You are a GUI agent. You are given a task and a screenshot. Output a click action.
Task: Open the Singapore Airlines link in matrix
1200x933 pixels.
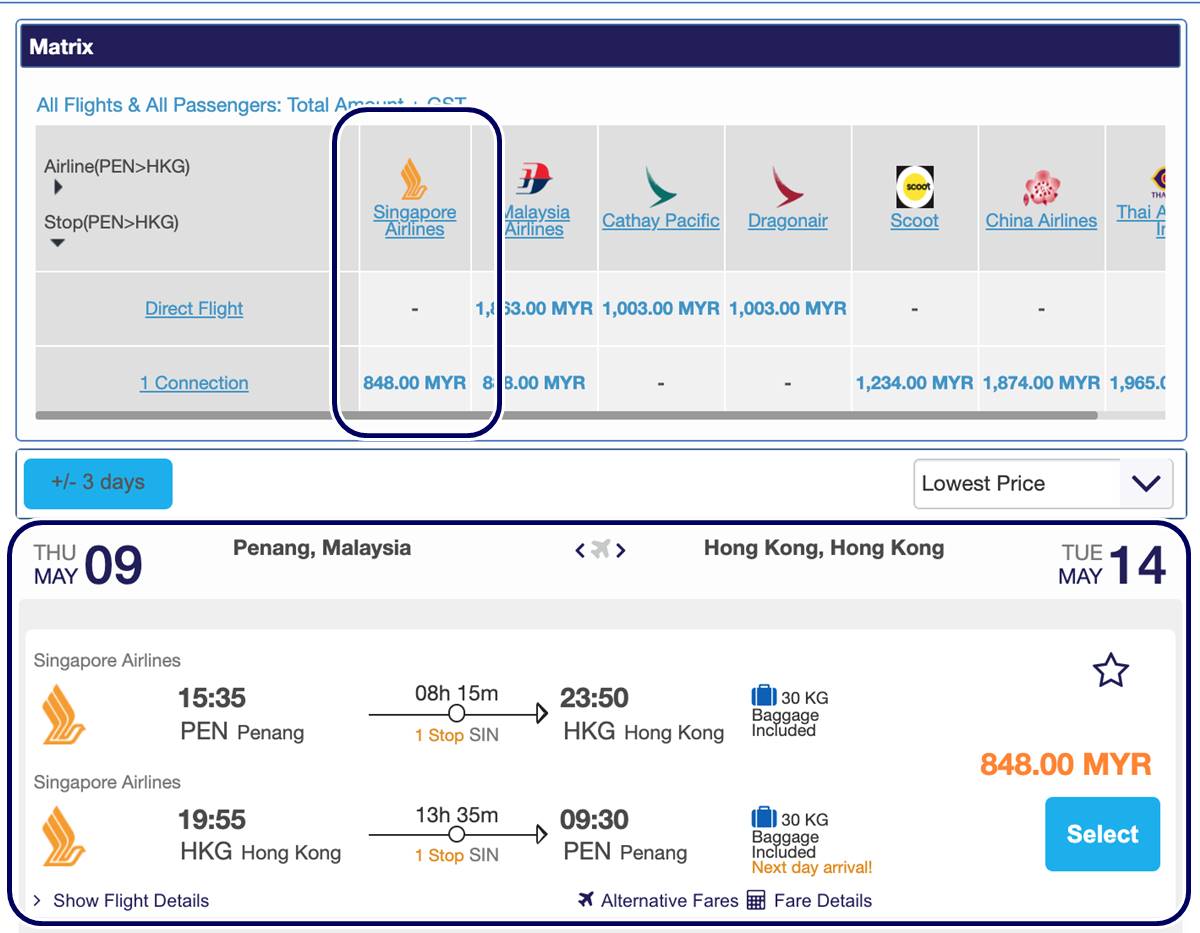[x=414, y=221]
